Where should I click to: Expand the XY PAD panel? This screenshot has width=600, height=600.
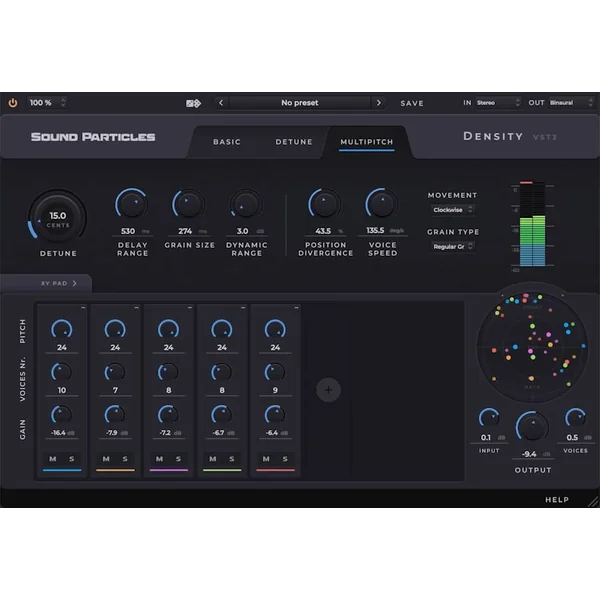click(x=59, y=284)
